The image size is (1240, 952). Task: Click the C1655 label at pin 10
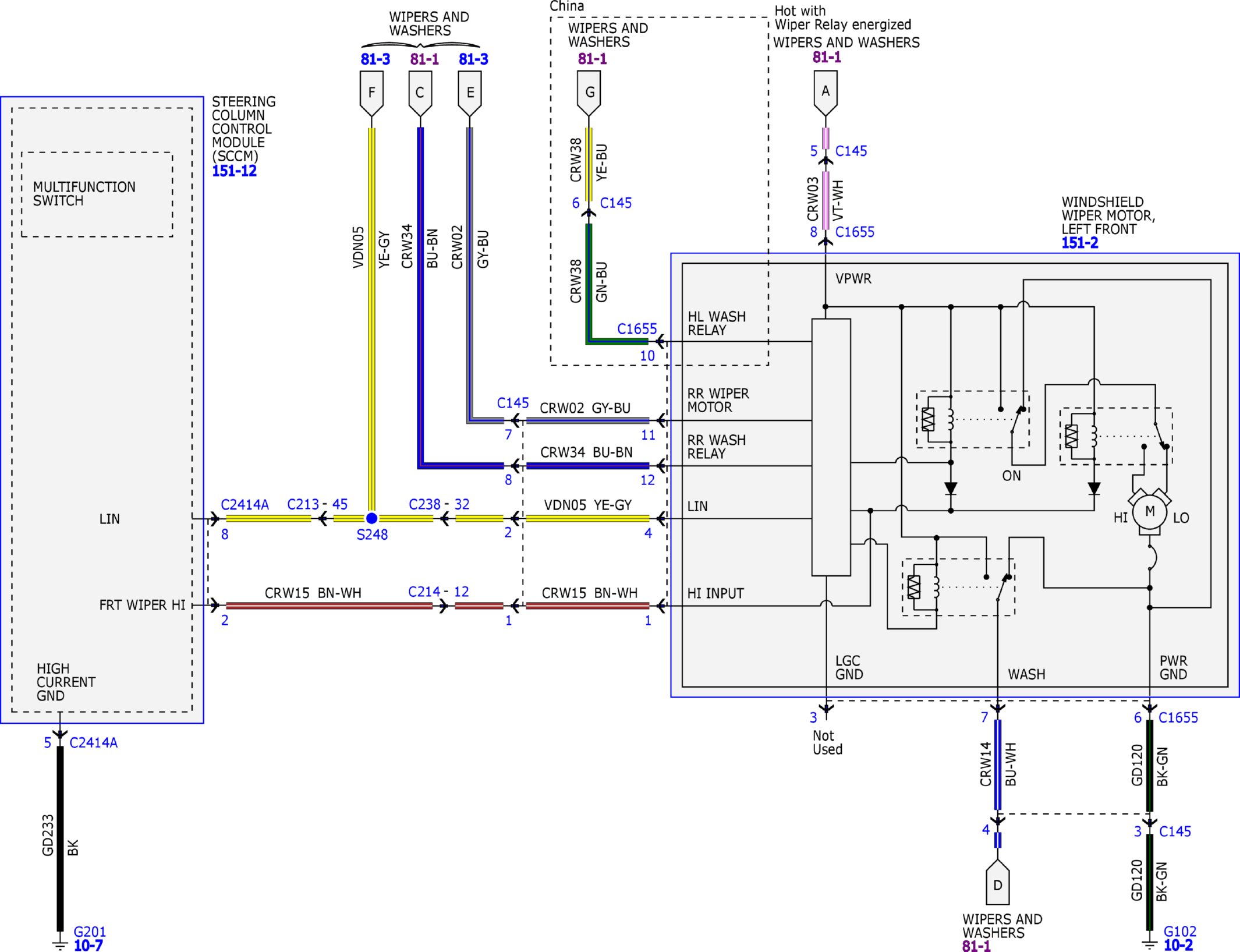pos(637,329)
